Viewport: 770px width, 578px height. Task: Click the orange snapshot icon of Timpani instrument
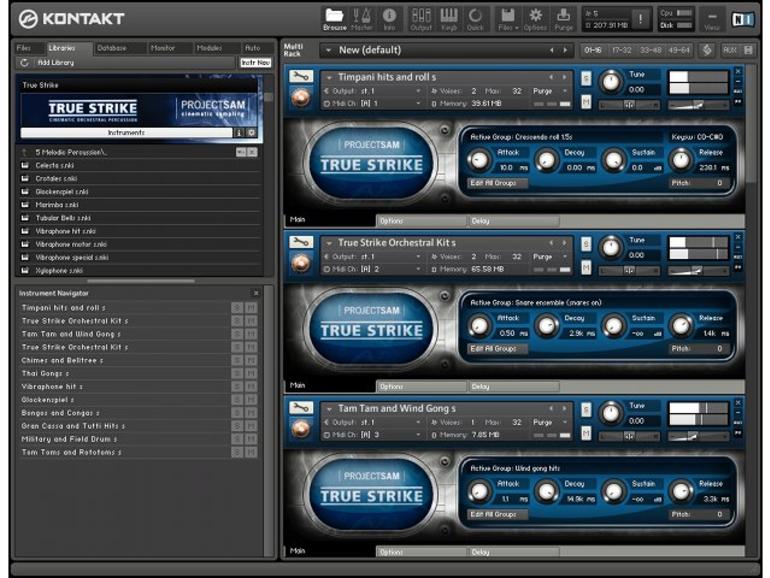click(301, 97)
